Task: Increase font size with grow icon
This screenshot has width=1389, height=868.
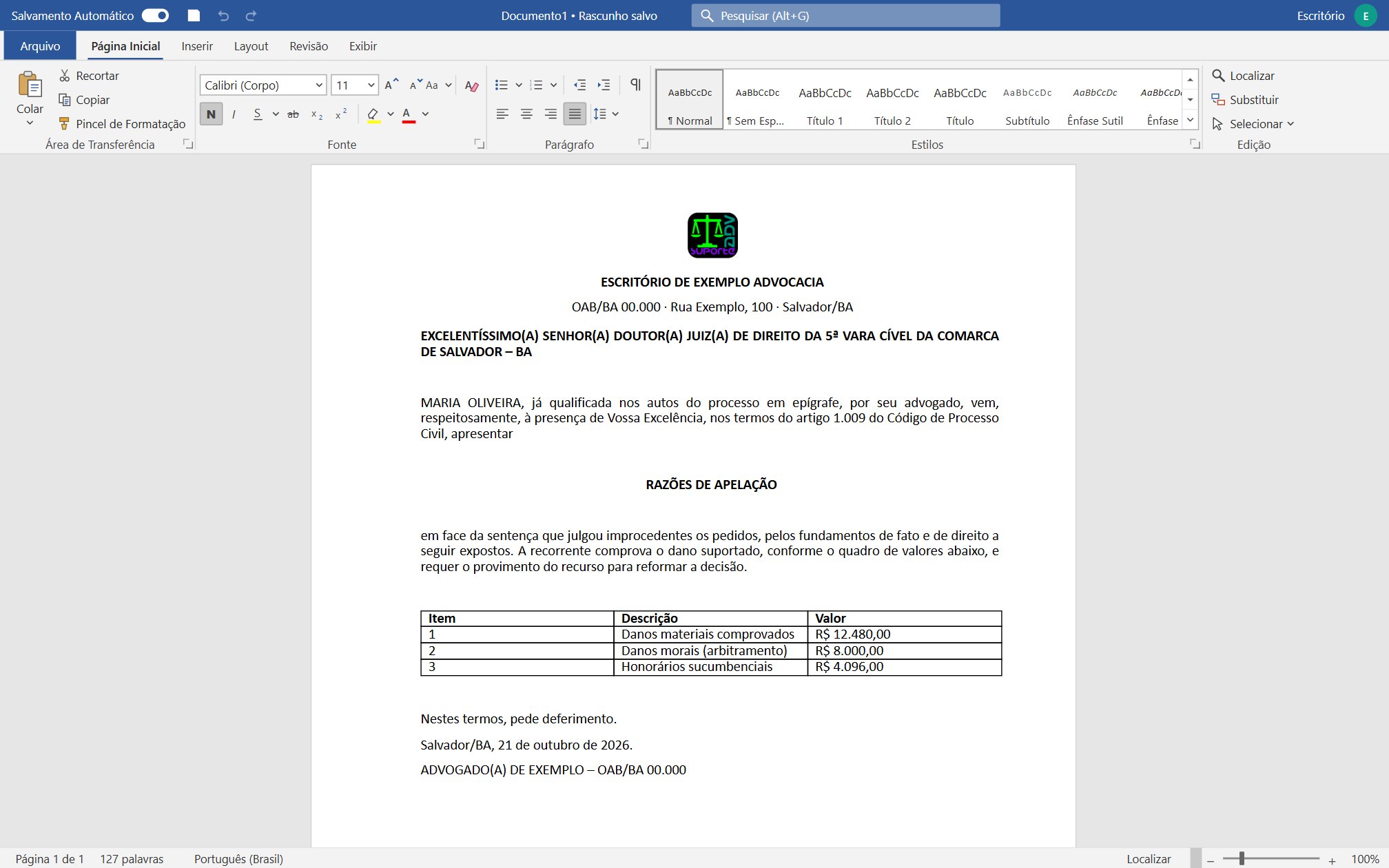Action: (391, 85)
